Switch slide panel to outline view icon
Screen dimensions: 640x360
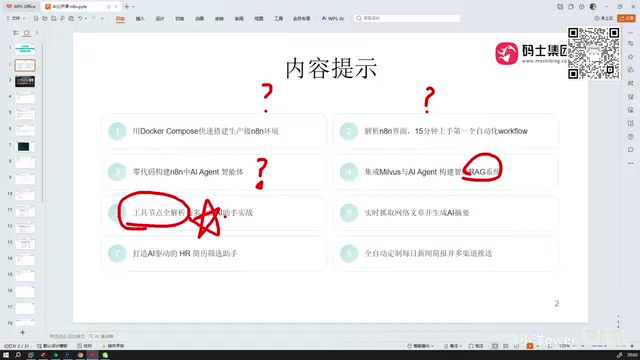click(16, 33)
